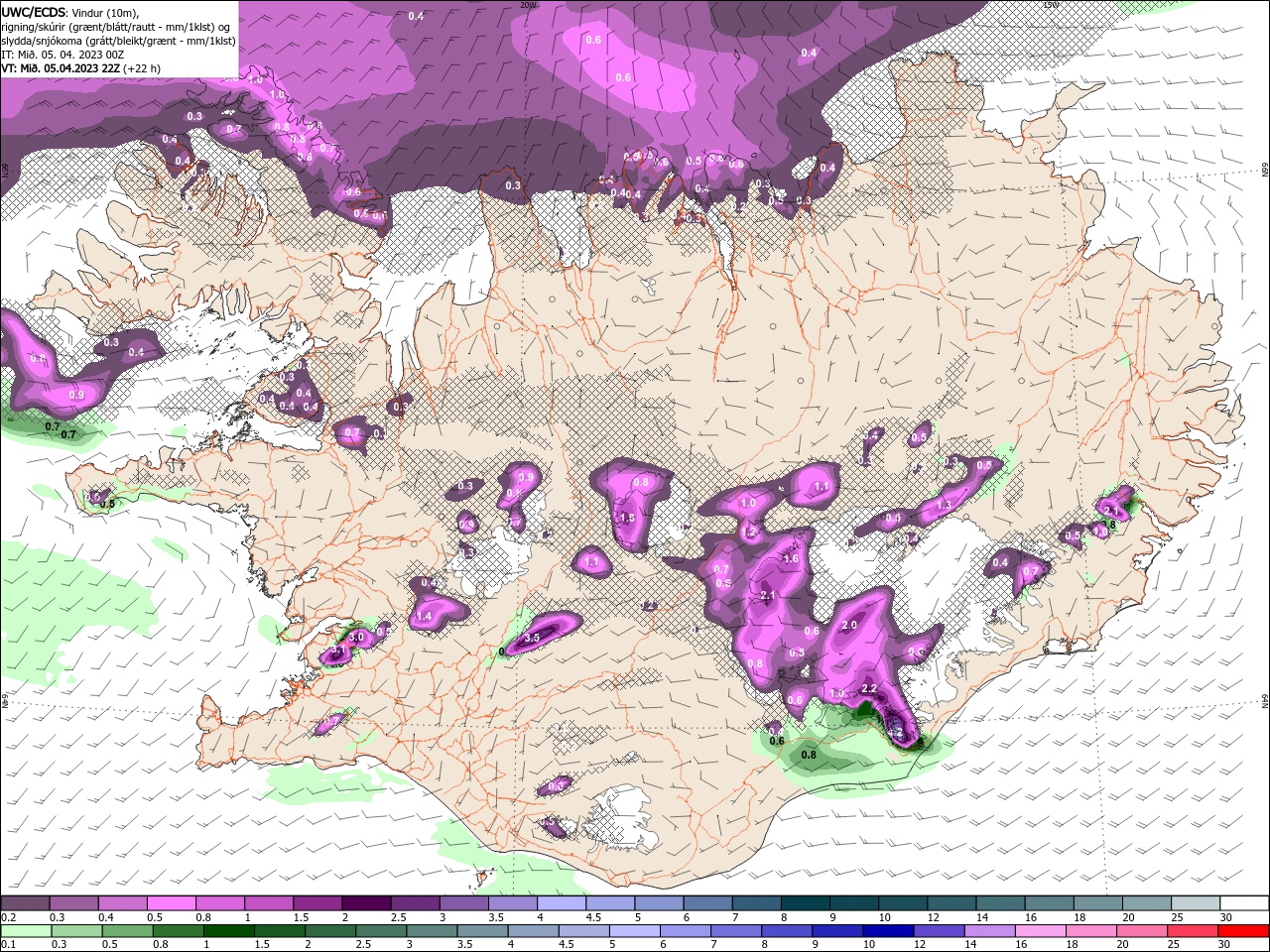Pick the darkest purple swatch above '2' in upper legend
The height and width of the screenshot is (952, 1270).
pyautogui.click(x=365, y=903)
